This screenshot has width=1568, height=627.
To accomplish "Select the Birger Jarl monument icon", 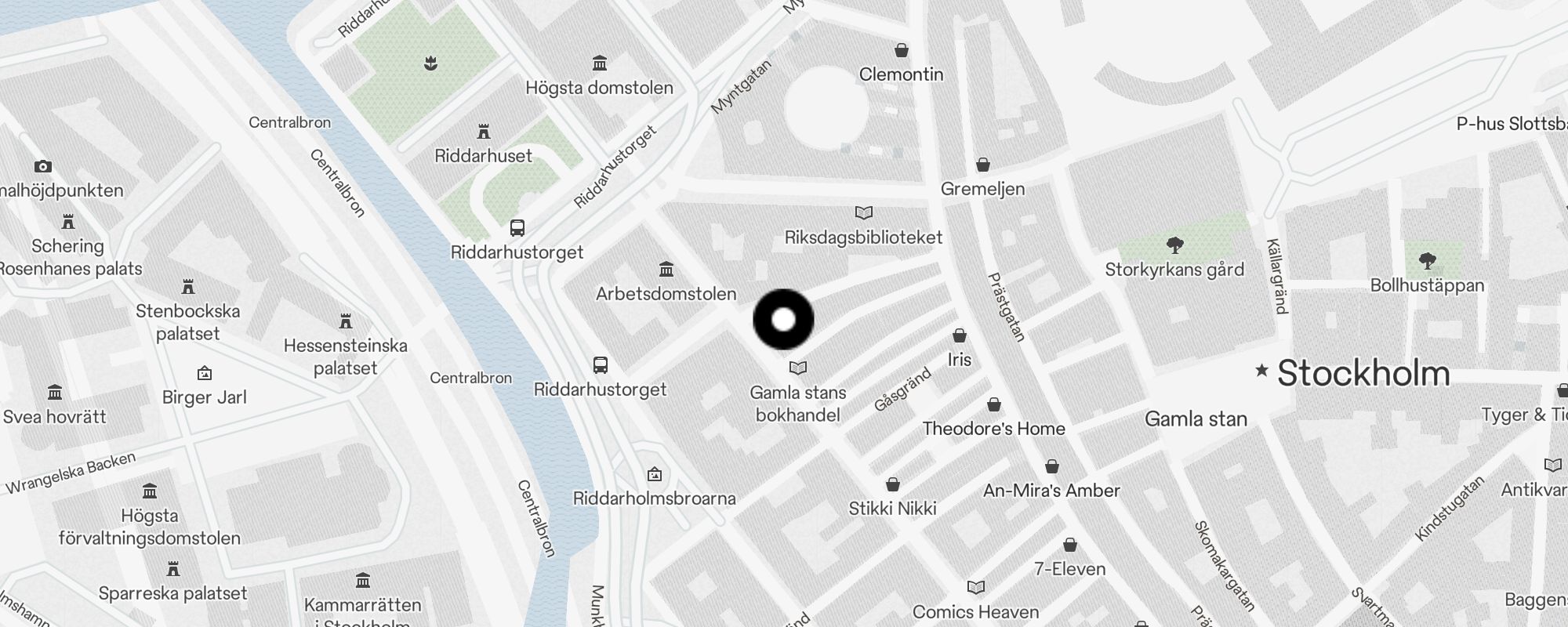I will [x=205, y=373].
